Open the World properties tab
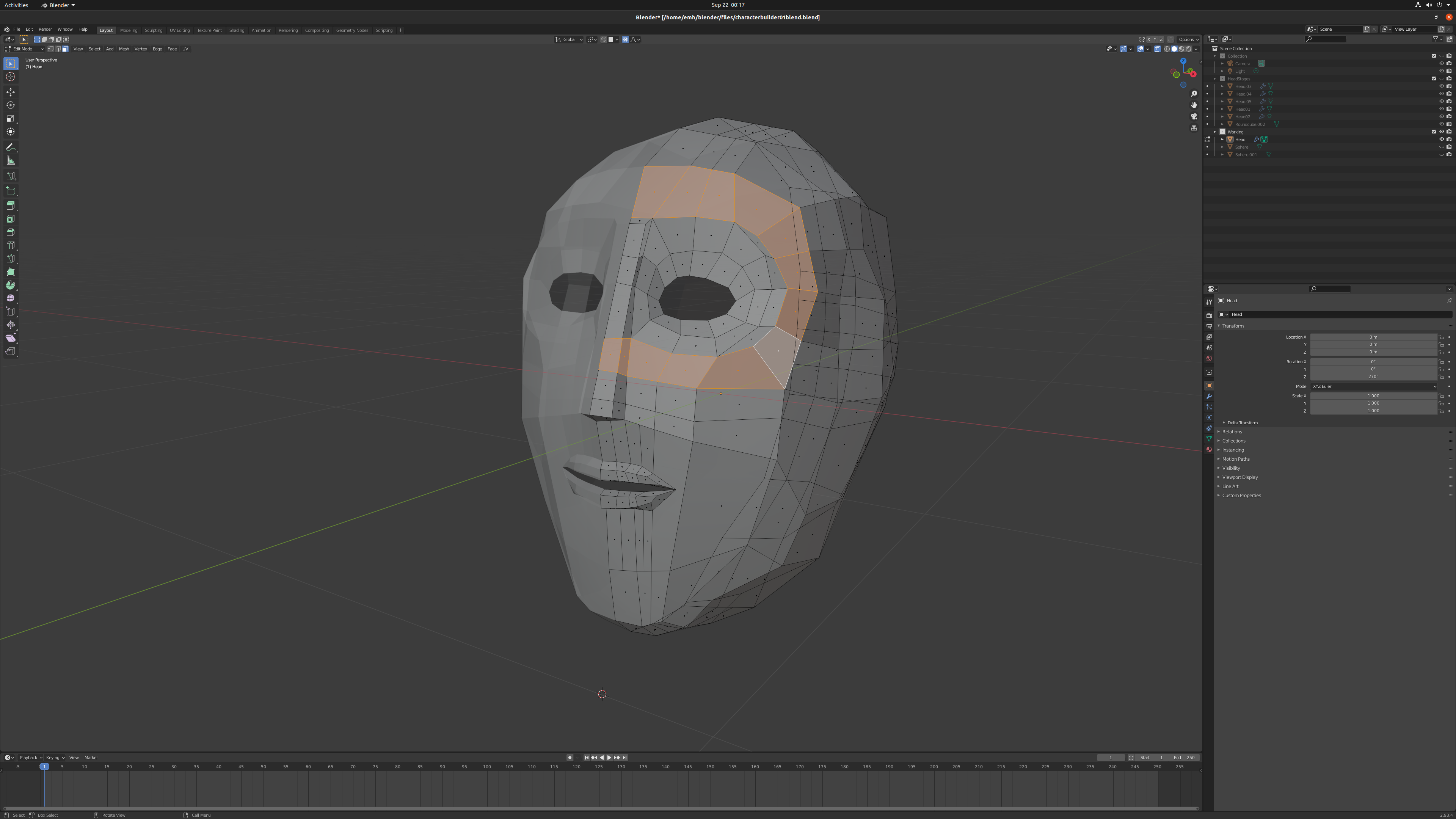 1209,358
